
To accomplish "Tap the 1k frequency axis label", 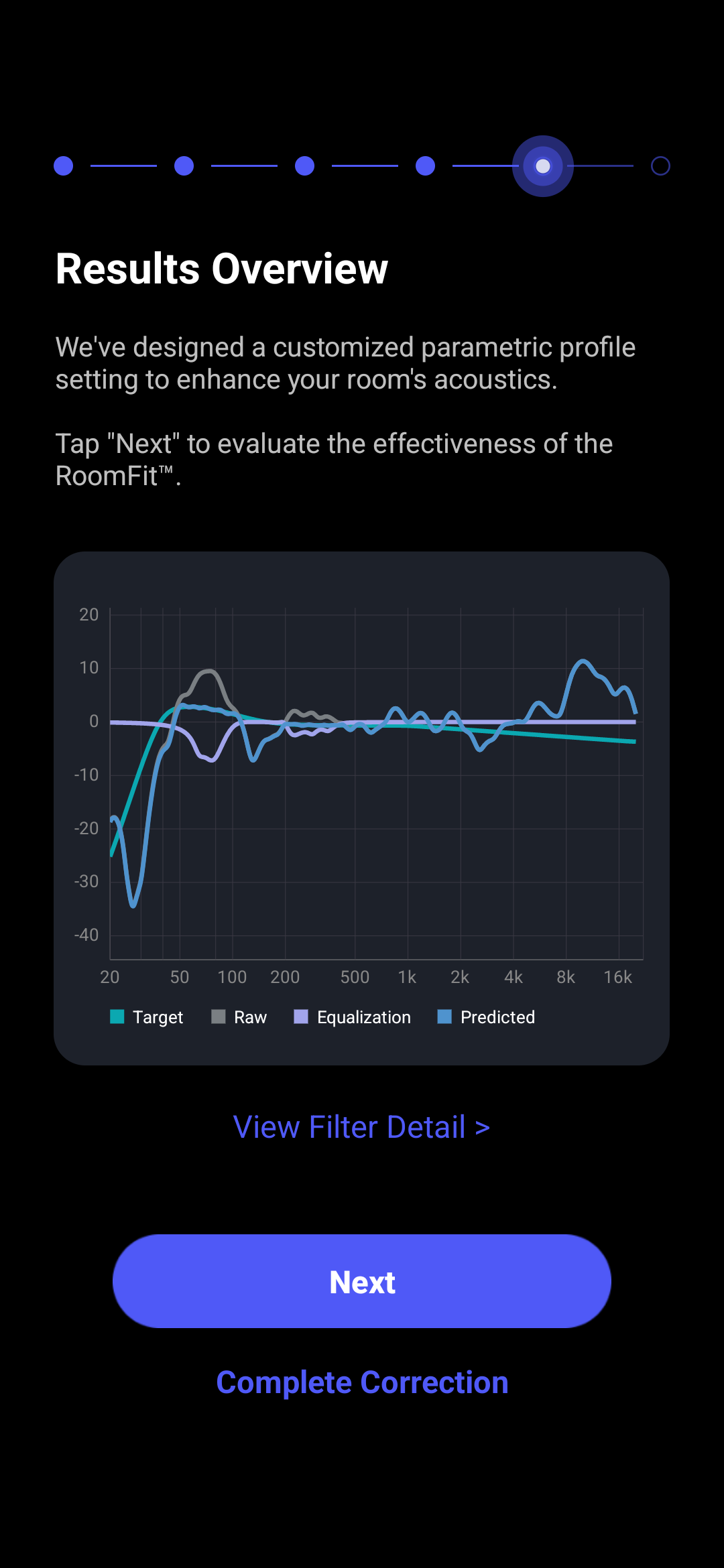I will click(407, 977).
